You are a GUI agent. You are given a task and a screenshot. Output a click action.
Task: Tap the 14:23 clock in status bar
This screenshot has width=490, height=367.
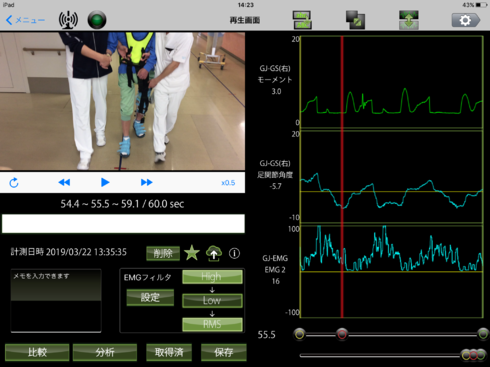[x=246, y=5]
